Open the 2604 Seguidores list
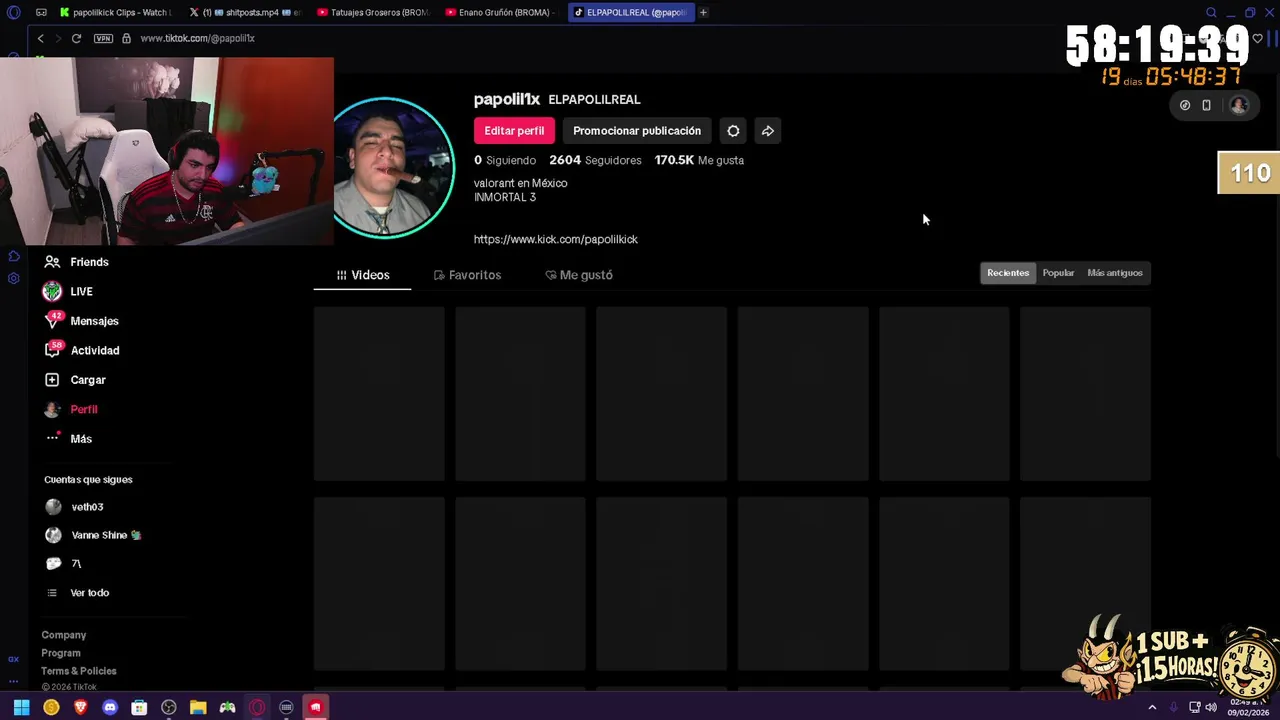The image size is (1280, 720). click(x=595, y=160)
